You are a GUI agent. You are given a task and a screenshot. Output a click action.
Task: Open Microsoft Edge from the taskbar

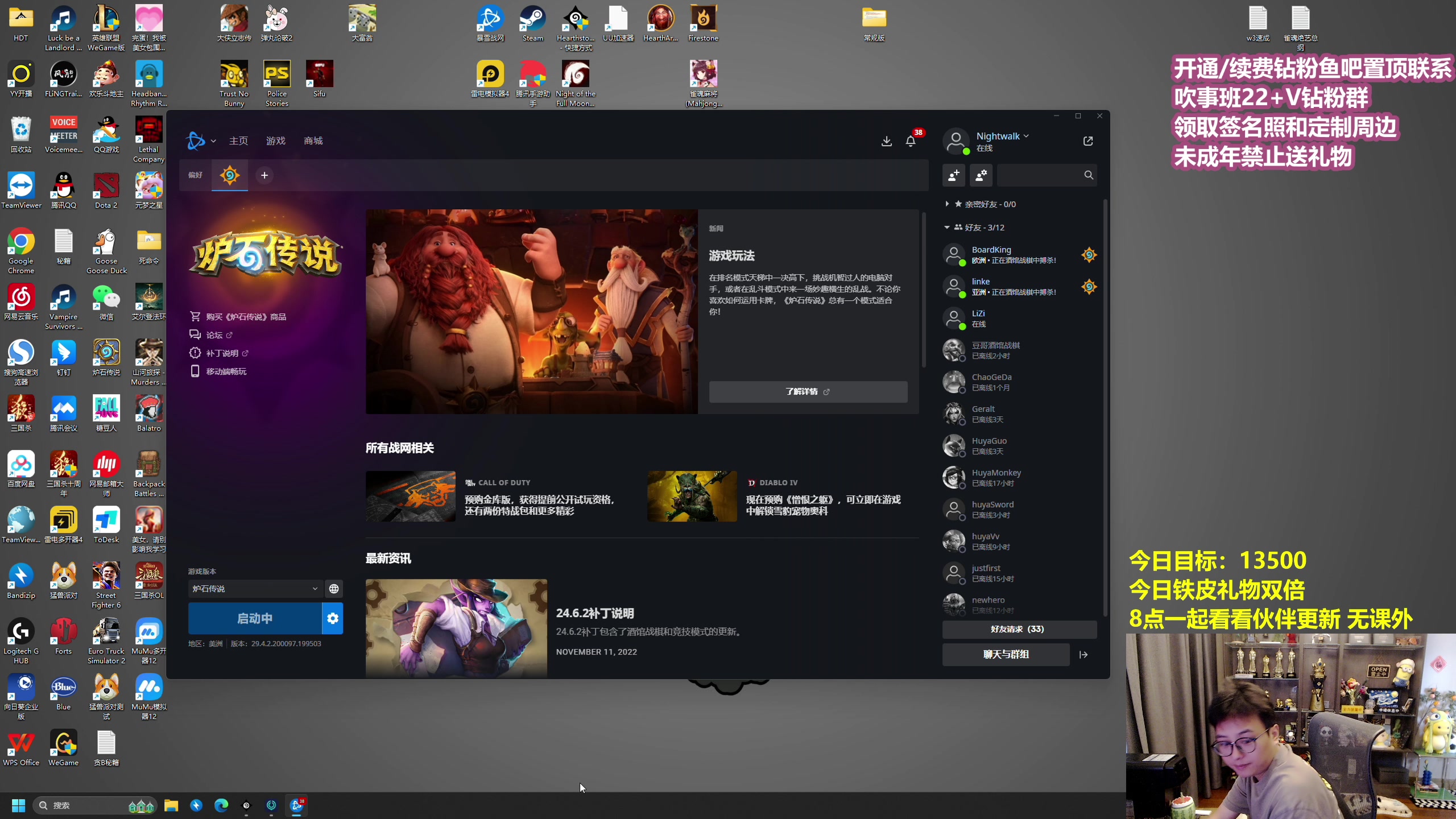[221, 805]
